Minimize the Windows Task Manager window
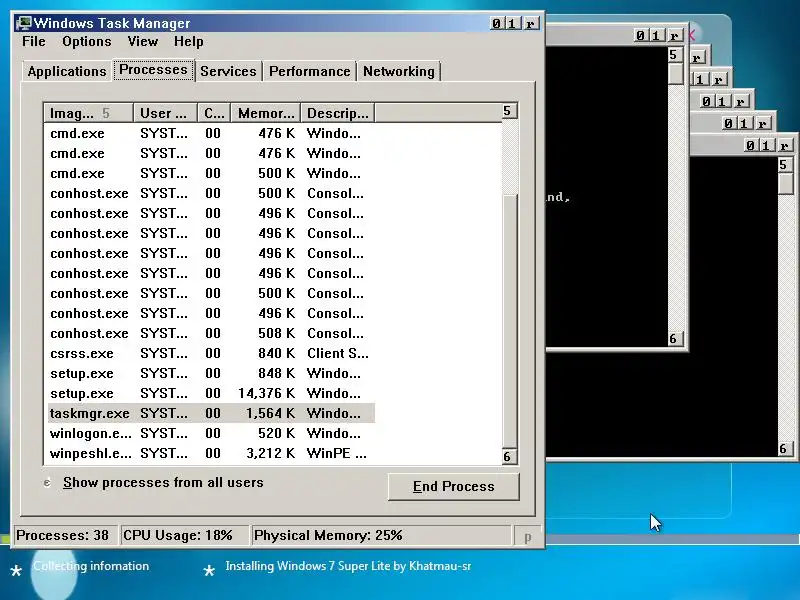The width and height of the screenshot is (800, 600). click(496, 23)
